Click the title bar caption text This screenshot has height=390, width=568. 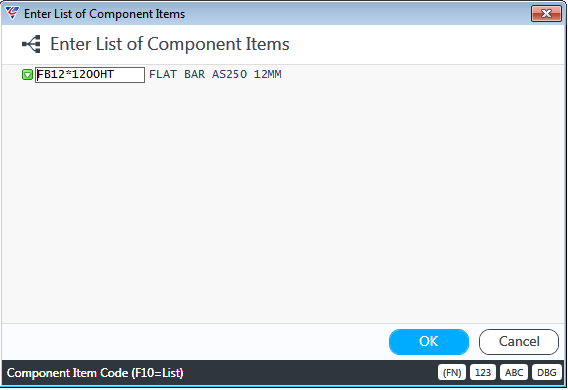(x=104, y=14)
